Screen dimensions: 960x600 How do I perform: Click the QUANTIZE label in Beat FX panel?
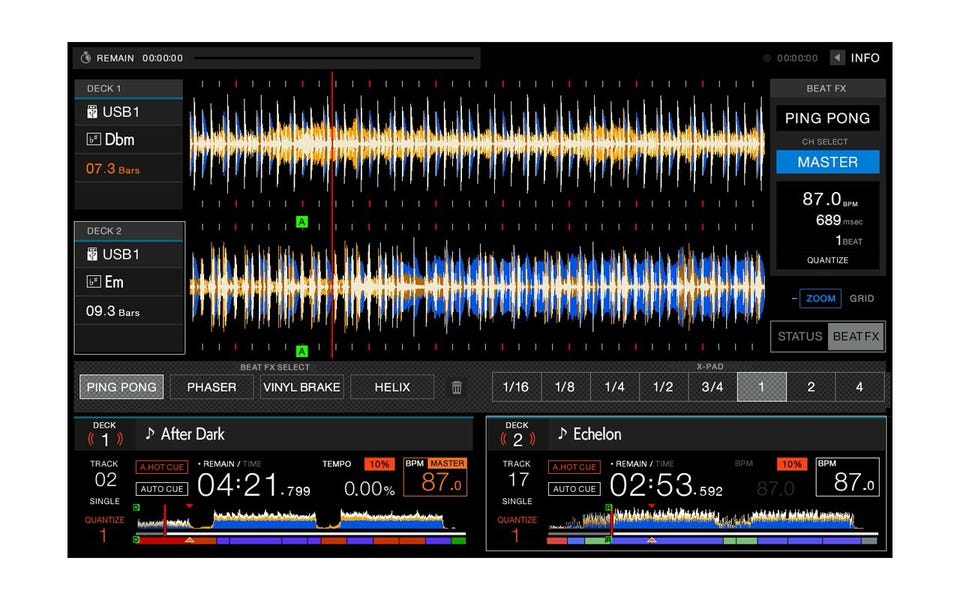pos(827,260)
